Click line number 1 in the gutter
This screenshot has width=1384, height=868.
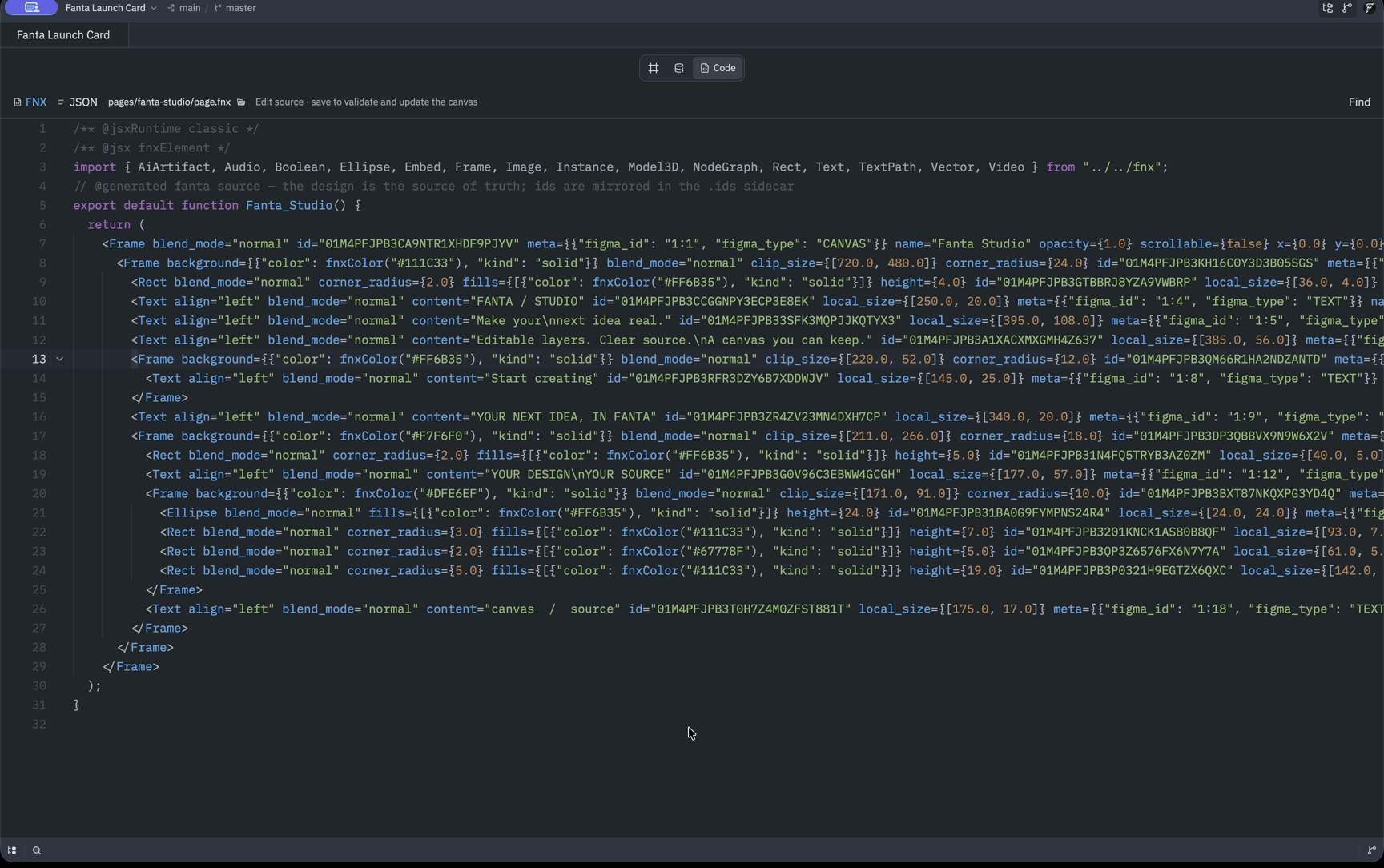[x=42, y=129]
